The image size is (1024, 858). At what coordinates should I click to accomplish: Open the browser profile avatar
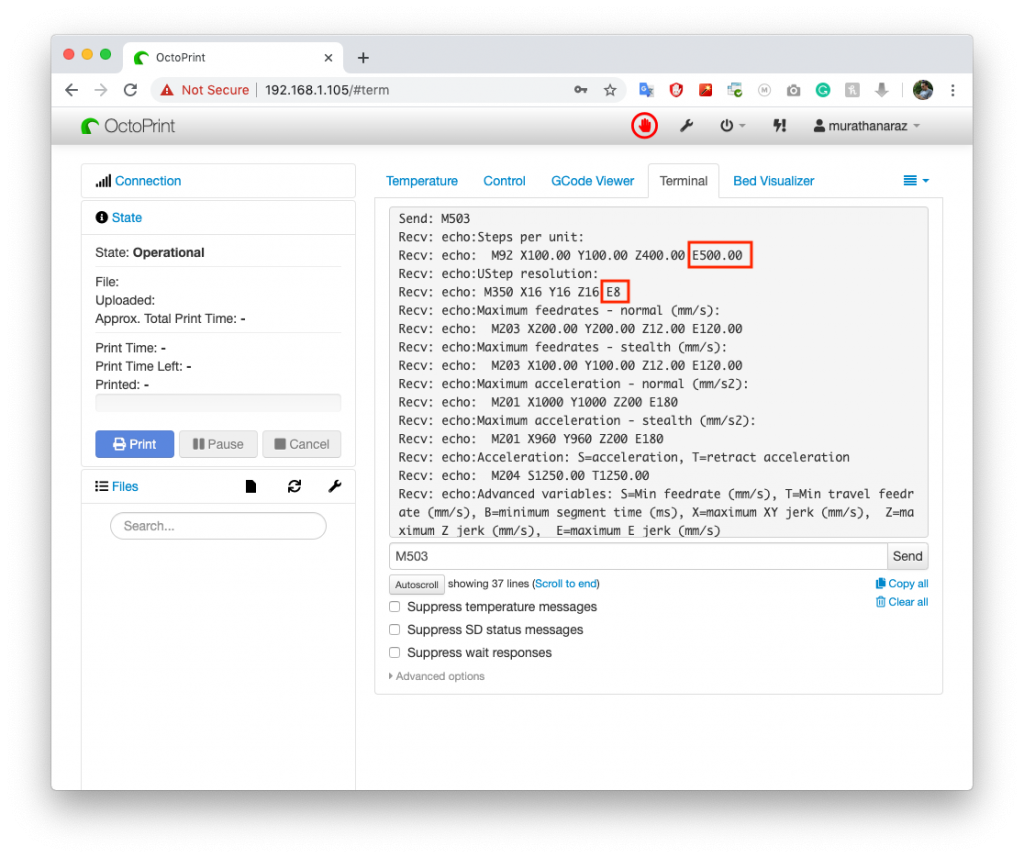tap(923, 90)
